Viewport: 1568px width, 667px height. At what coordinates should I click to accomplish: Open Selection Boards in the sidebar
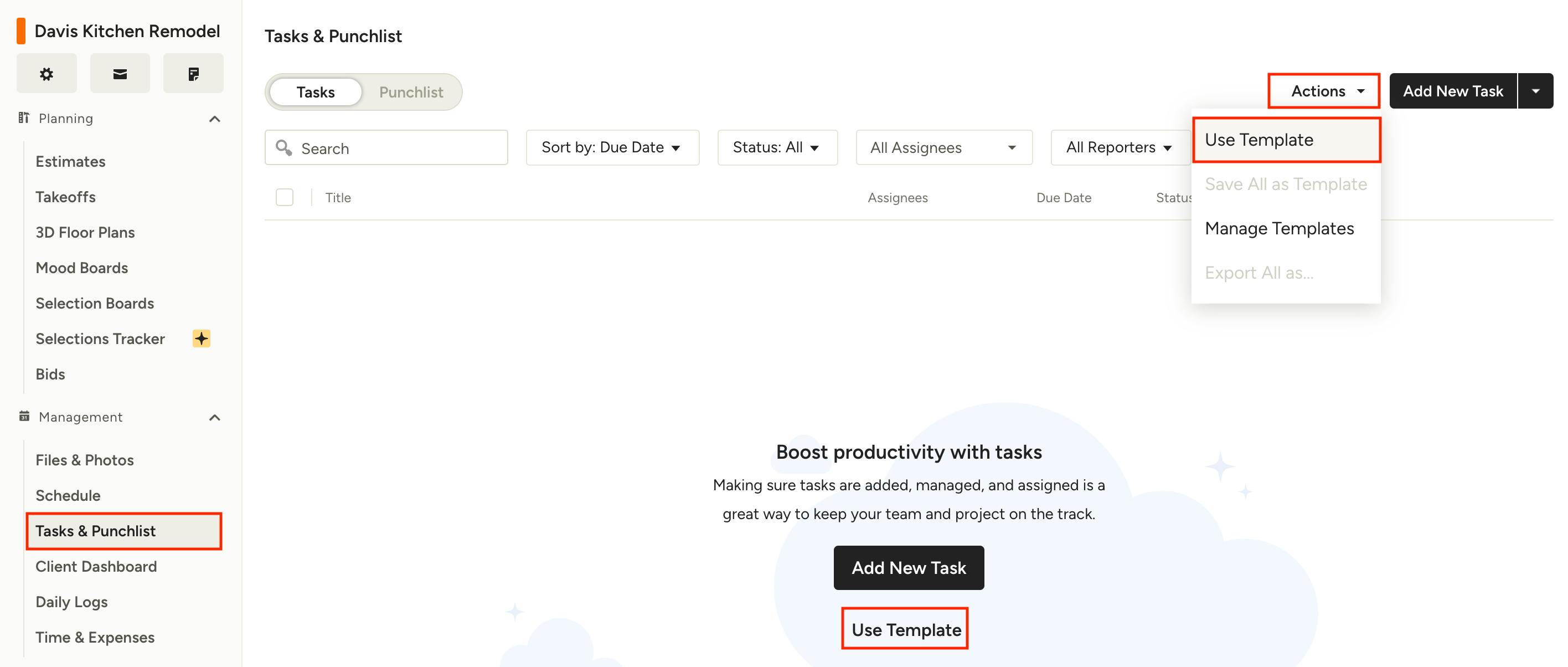click(x=95, y=302)
